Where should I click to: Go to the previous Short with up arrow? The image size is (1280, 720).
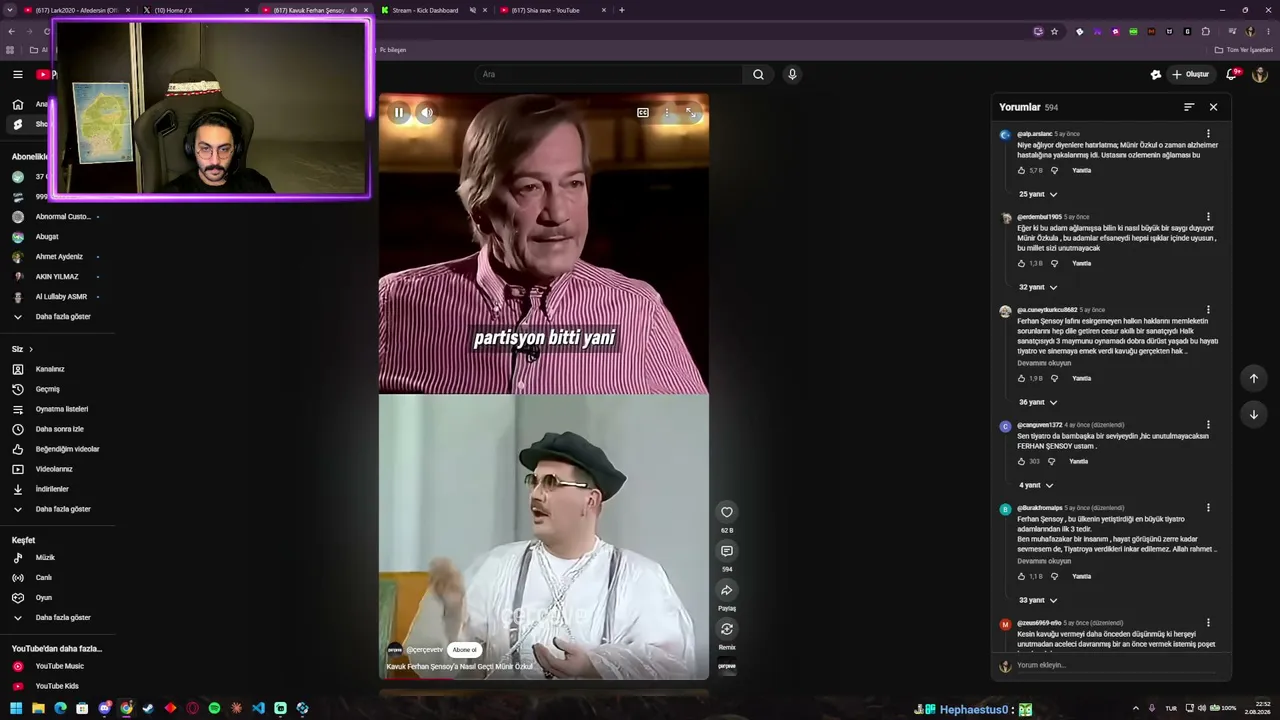point(1253,378)
